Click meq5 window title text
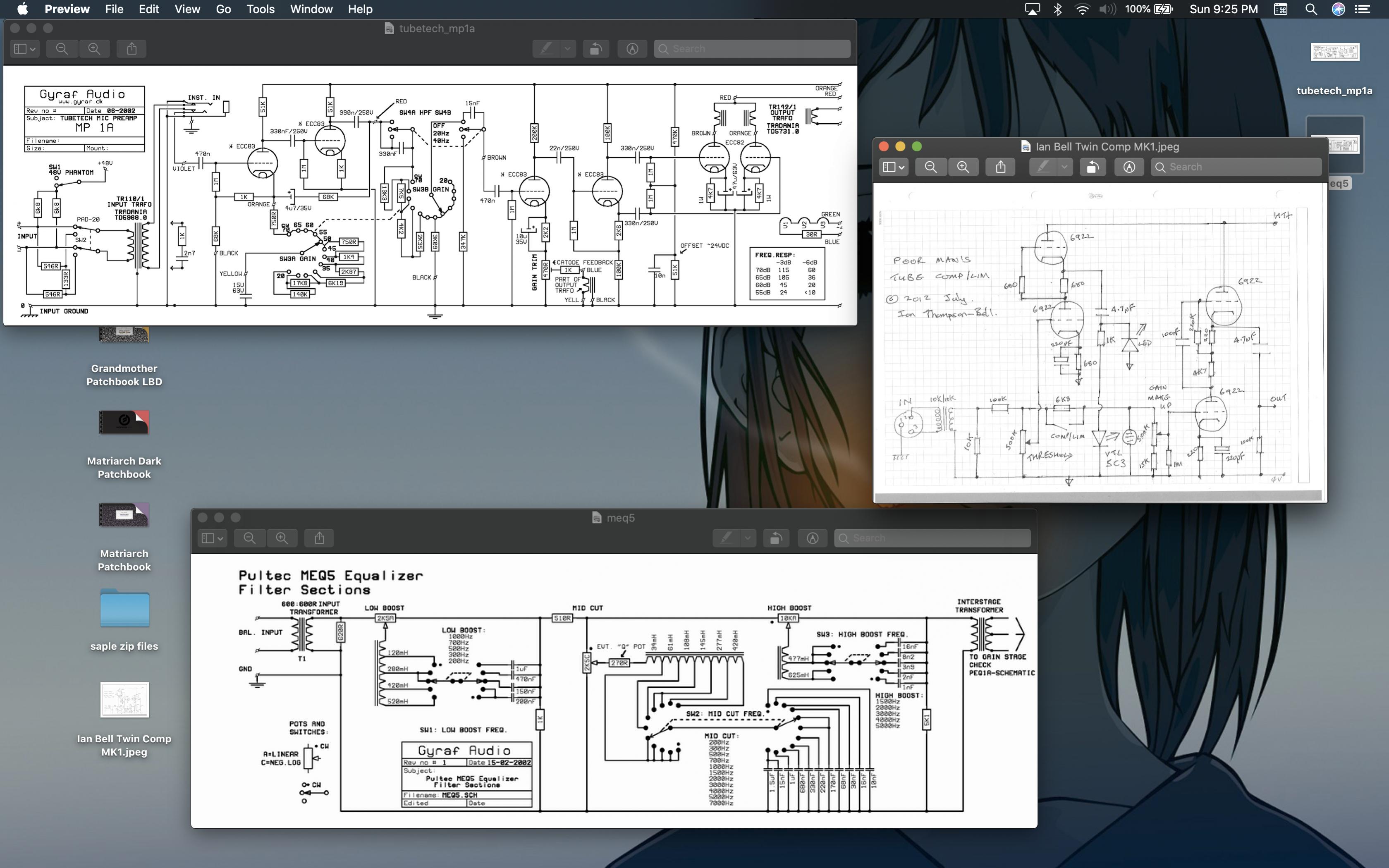The width and height of the screenshot is (1389, 868). tap(620, 518)
